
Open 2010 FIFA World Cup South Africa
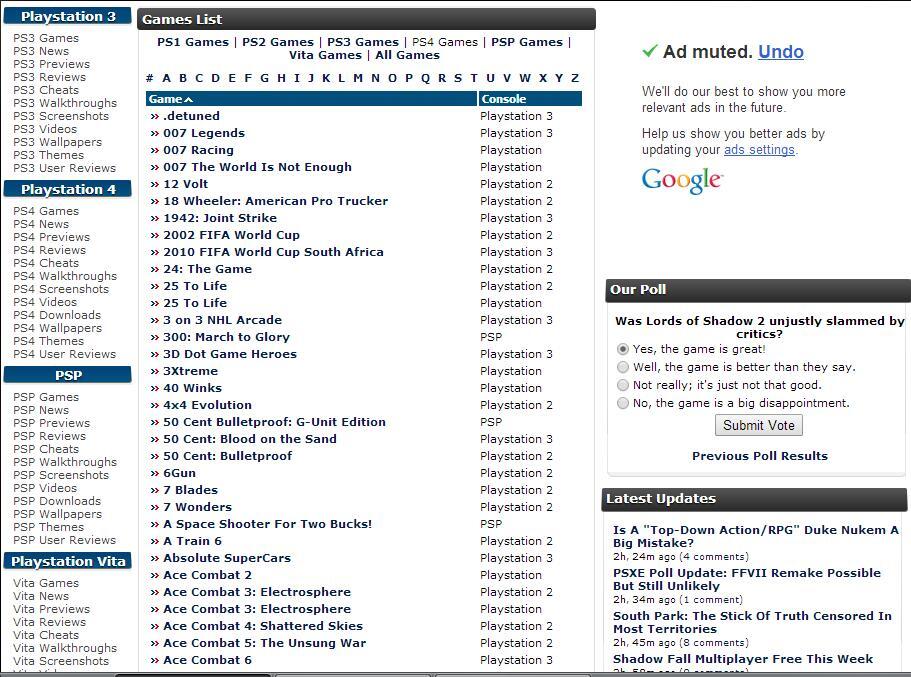pyautogui.click(x=273, y=252)
